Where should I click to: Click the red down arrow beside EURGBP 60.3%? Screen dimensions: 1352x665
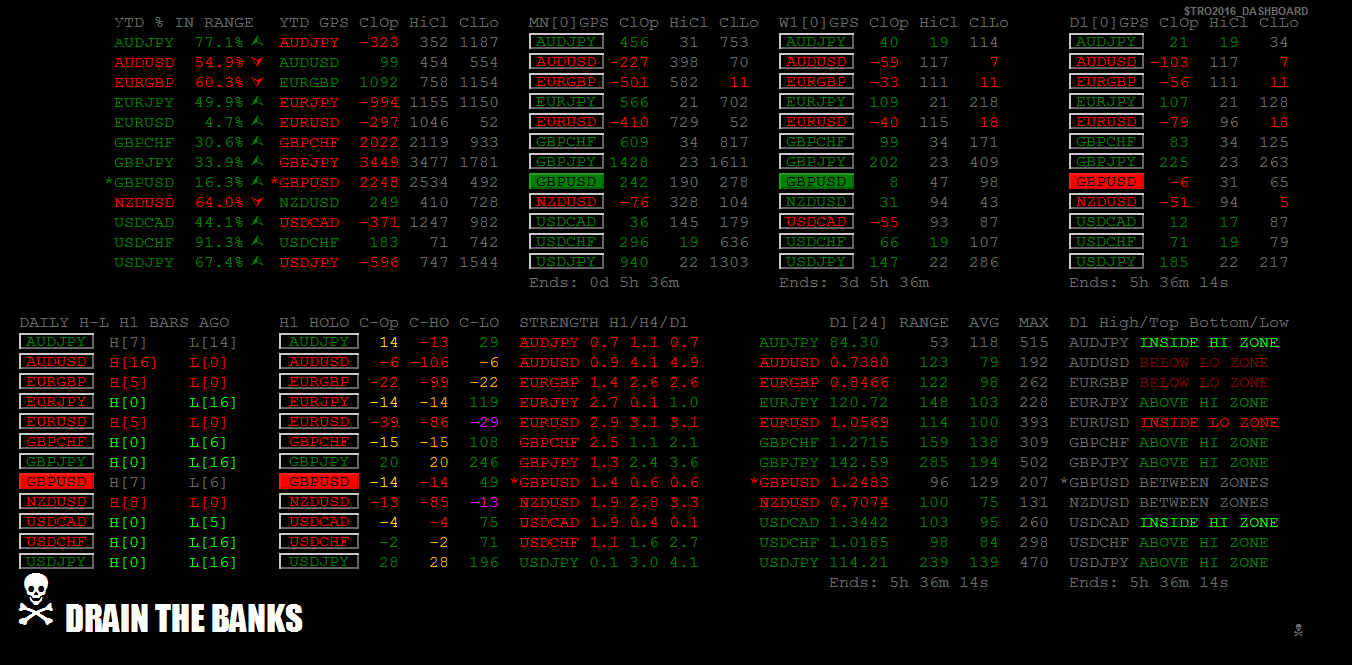(258, 82)
